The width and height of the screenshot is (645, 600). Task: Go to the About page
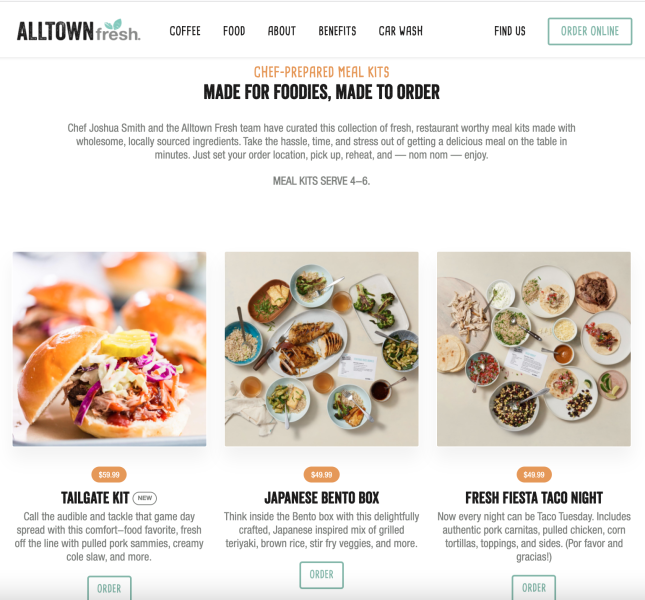pyautogui.click(x=282, y=31)
